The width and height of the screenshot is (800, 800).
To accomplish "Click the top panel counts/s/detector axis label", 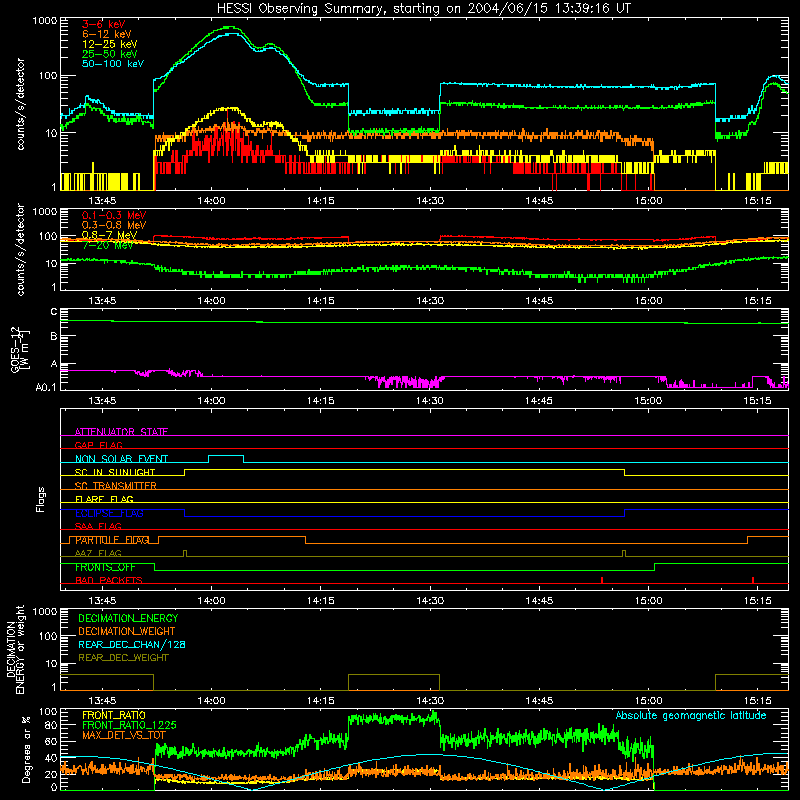I will [x=20, y=104].
